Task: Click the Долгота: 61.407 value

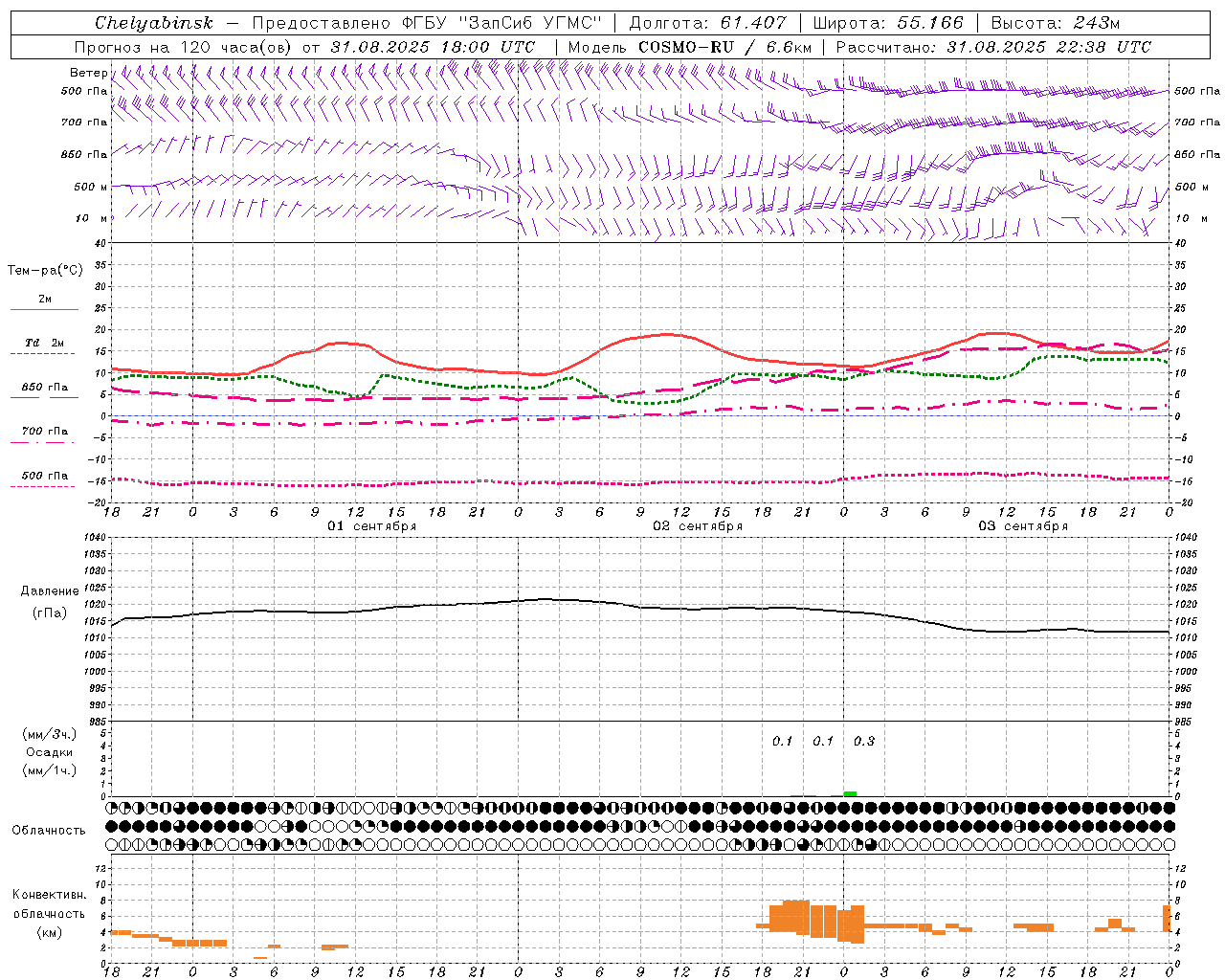Action: pyautogui.click(x=708, y=23)
